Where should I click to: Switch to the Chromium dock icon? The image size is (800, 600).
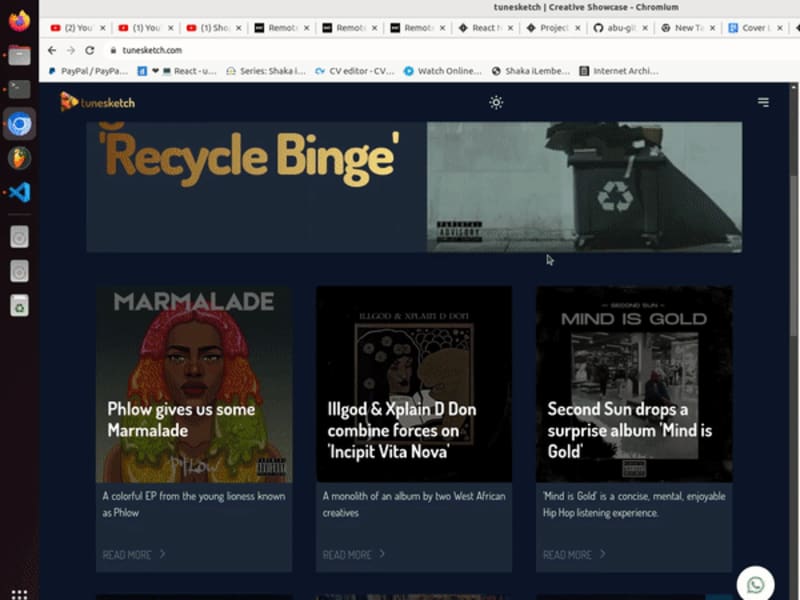19,124
